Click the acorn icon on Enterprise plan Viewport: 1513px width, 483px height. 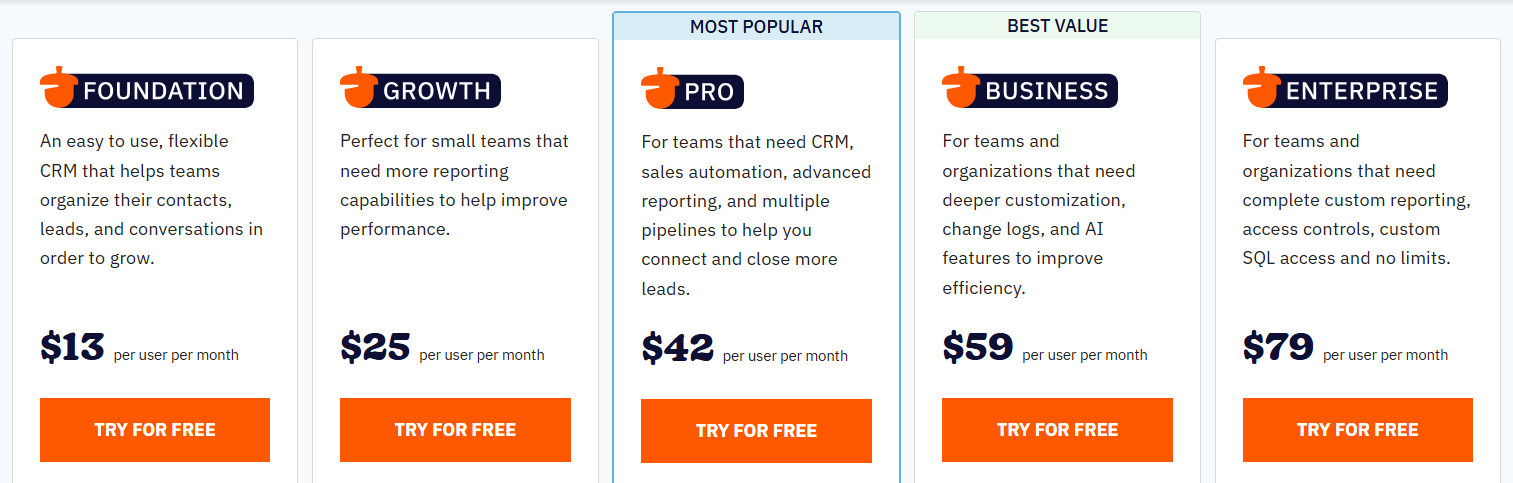pos(1261,88)
